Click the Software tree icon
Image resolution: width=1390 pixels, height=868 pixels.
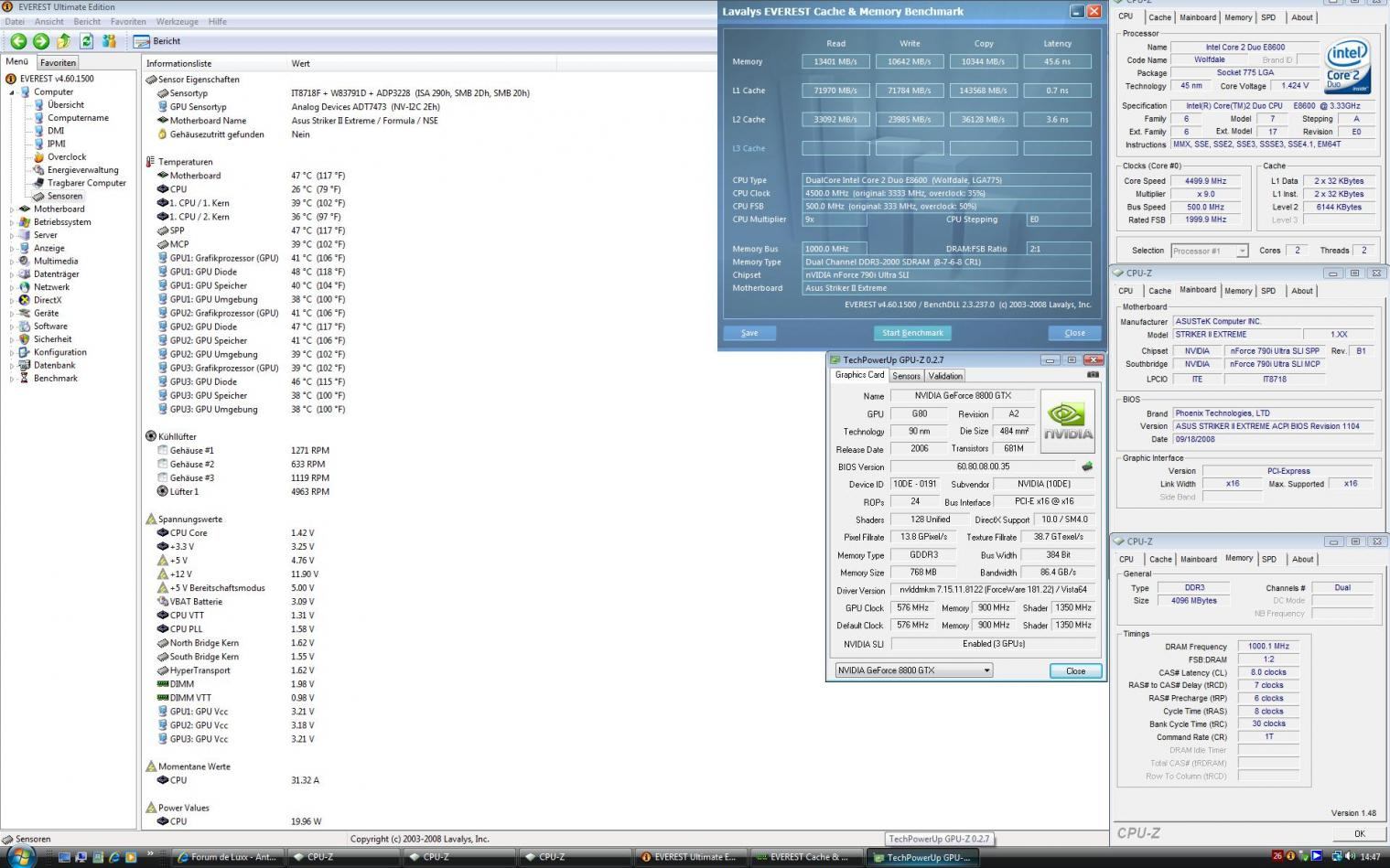[x=25, y=326]
